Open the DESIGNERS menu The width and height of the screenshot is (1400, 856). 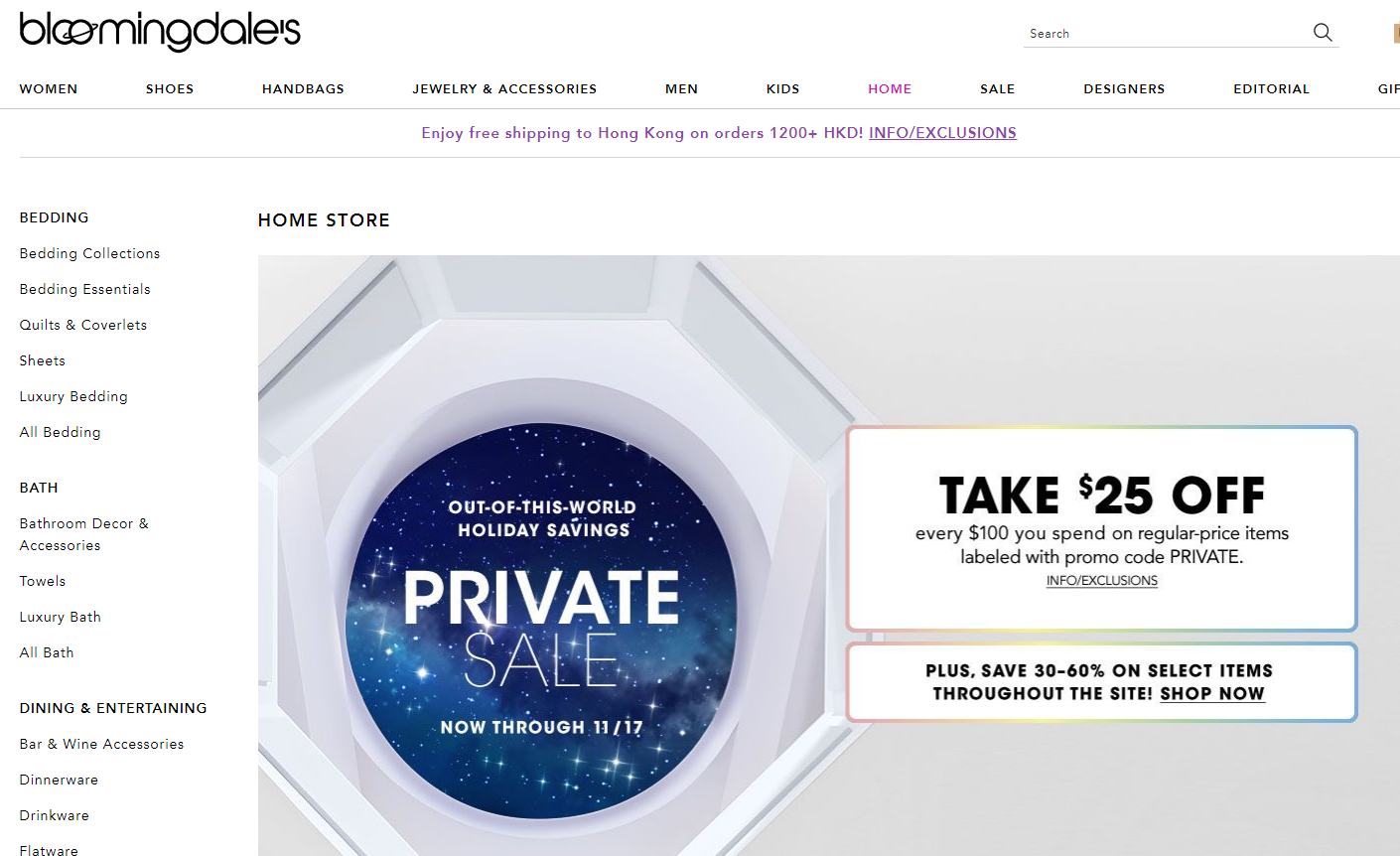pos(1124,89)
